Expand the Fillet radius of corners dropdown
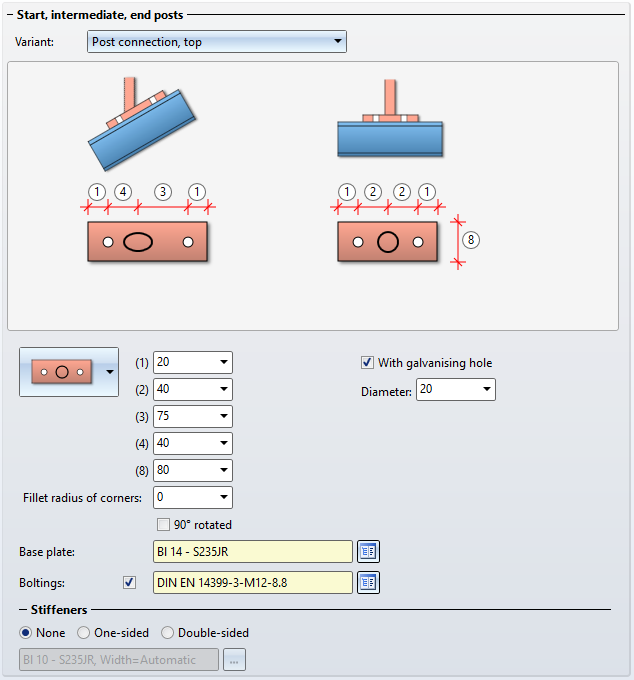634x680 pixels. click(224, 498)
